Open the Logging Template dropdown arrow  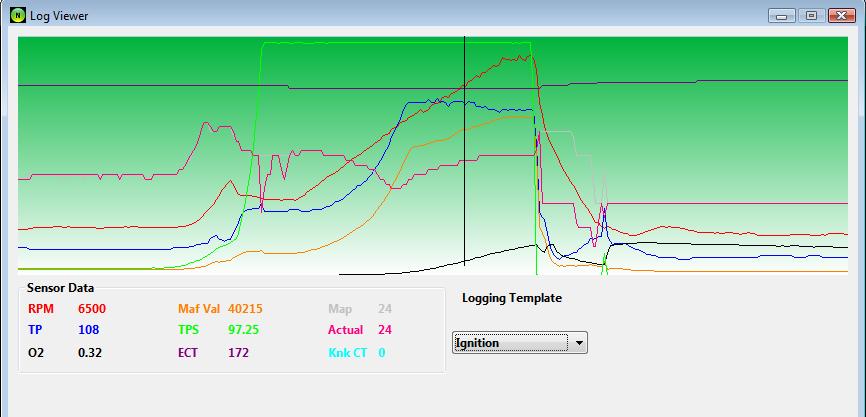pyautogui.click(x=578, y=343)
